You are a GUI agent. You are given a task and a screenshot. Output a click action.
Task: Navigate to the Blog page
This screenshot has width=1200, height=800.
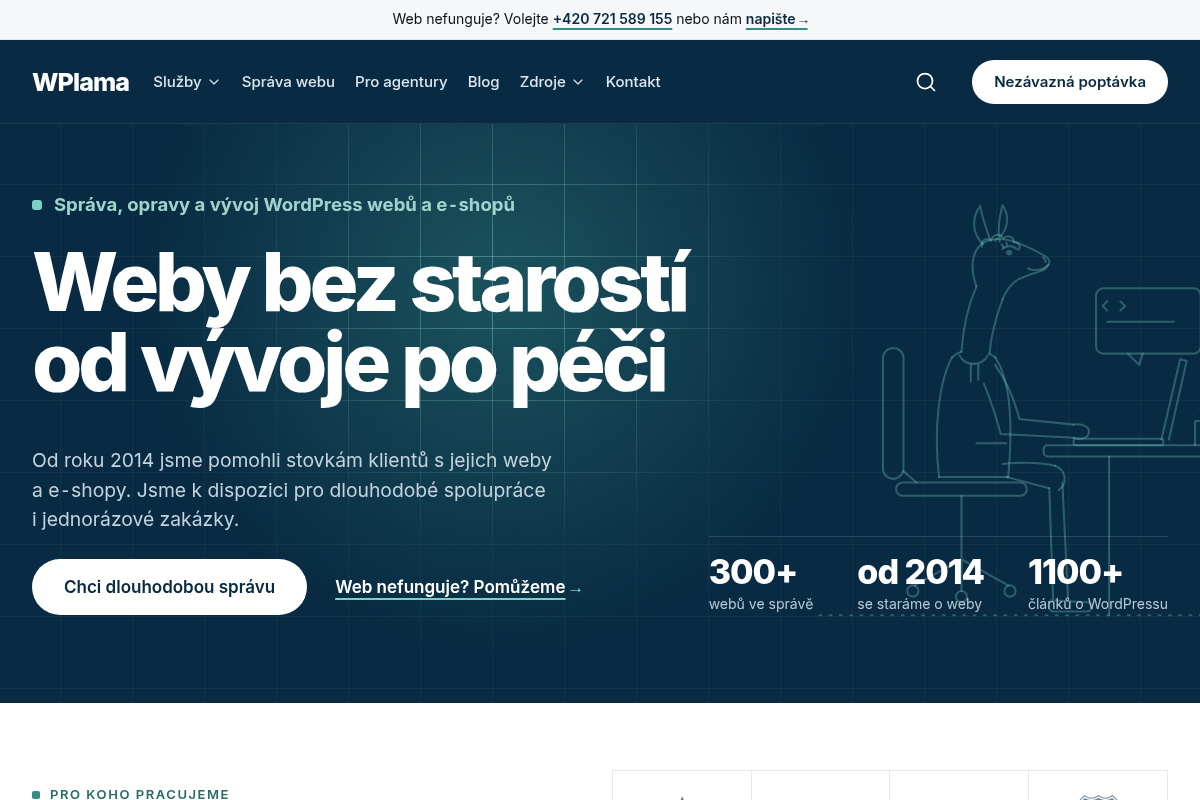click(483, 82)
